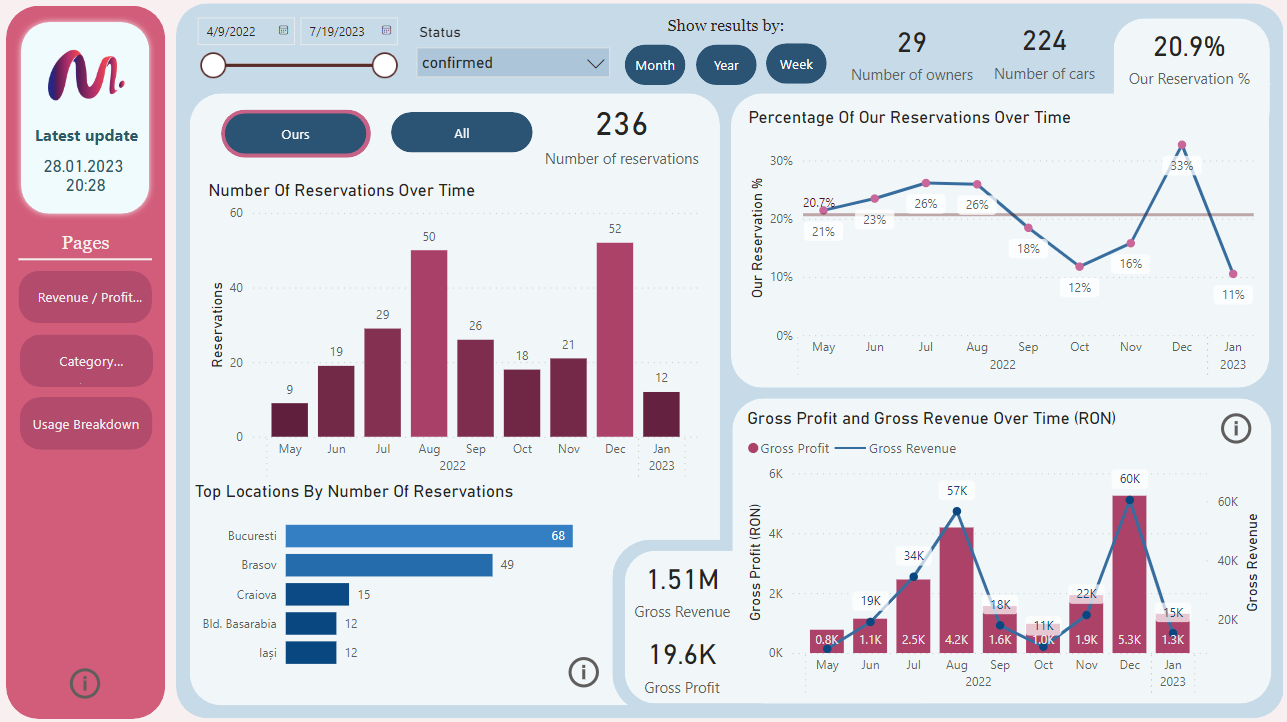Expand the start date input field

(x=245, y=30)
